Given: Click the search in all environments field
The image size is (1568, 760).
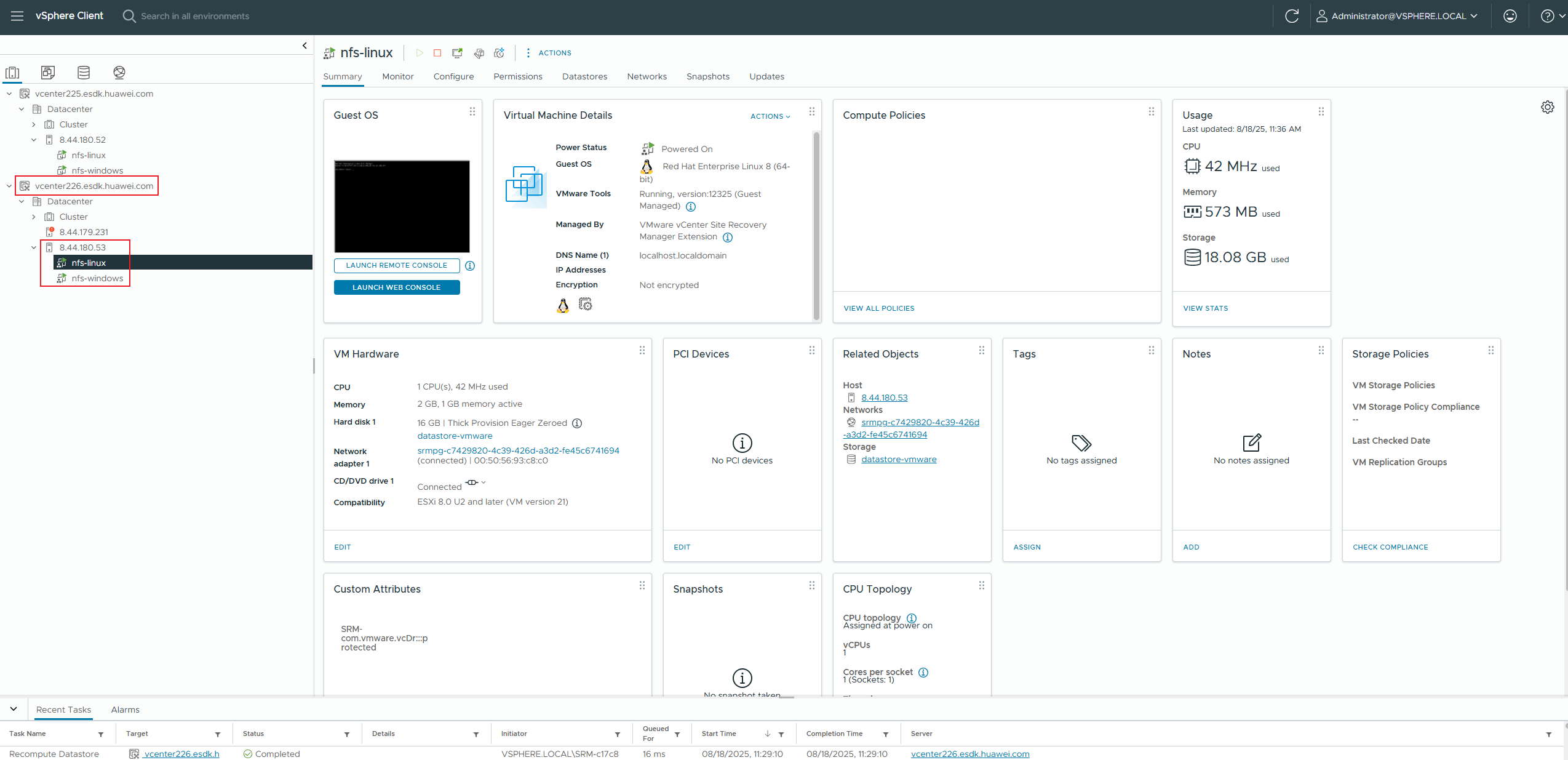Looking at the screenshot, I should coord(195,16).
